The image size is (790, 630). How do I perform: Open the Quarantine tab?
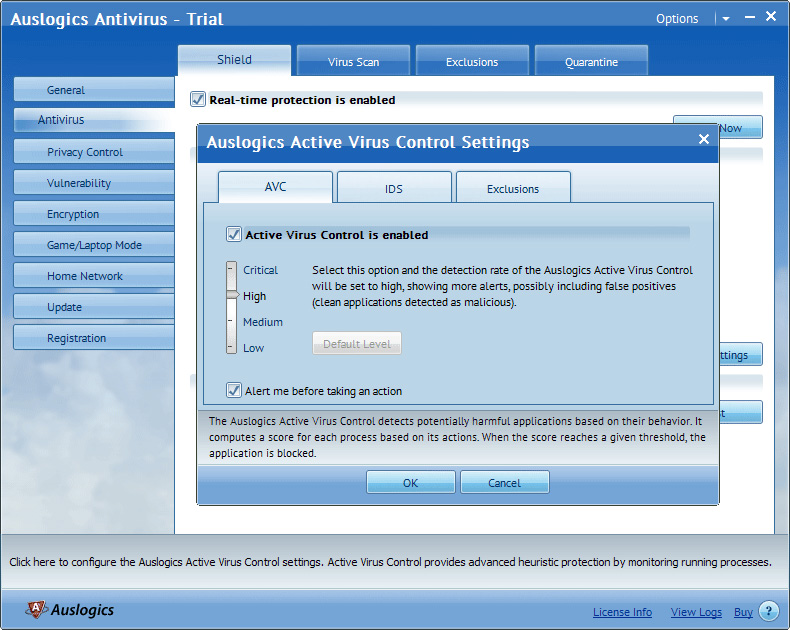coord(591,61)
